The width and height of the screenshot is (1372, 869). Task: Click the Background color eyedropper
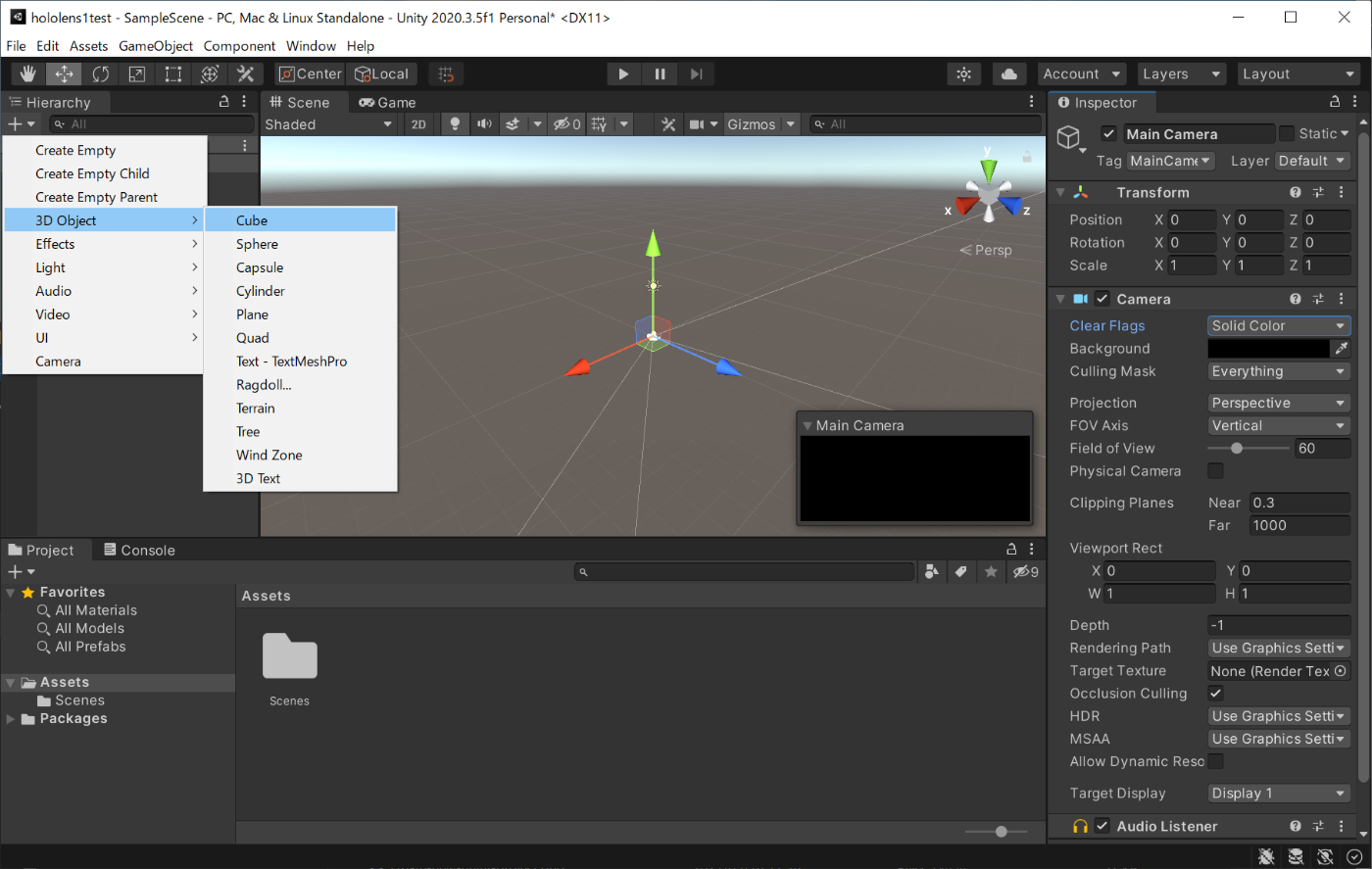tap(1342, 348)
